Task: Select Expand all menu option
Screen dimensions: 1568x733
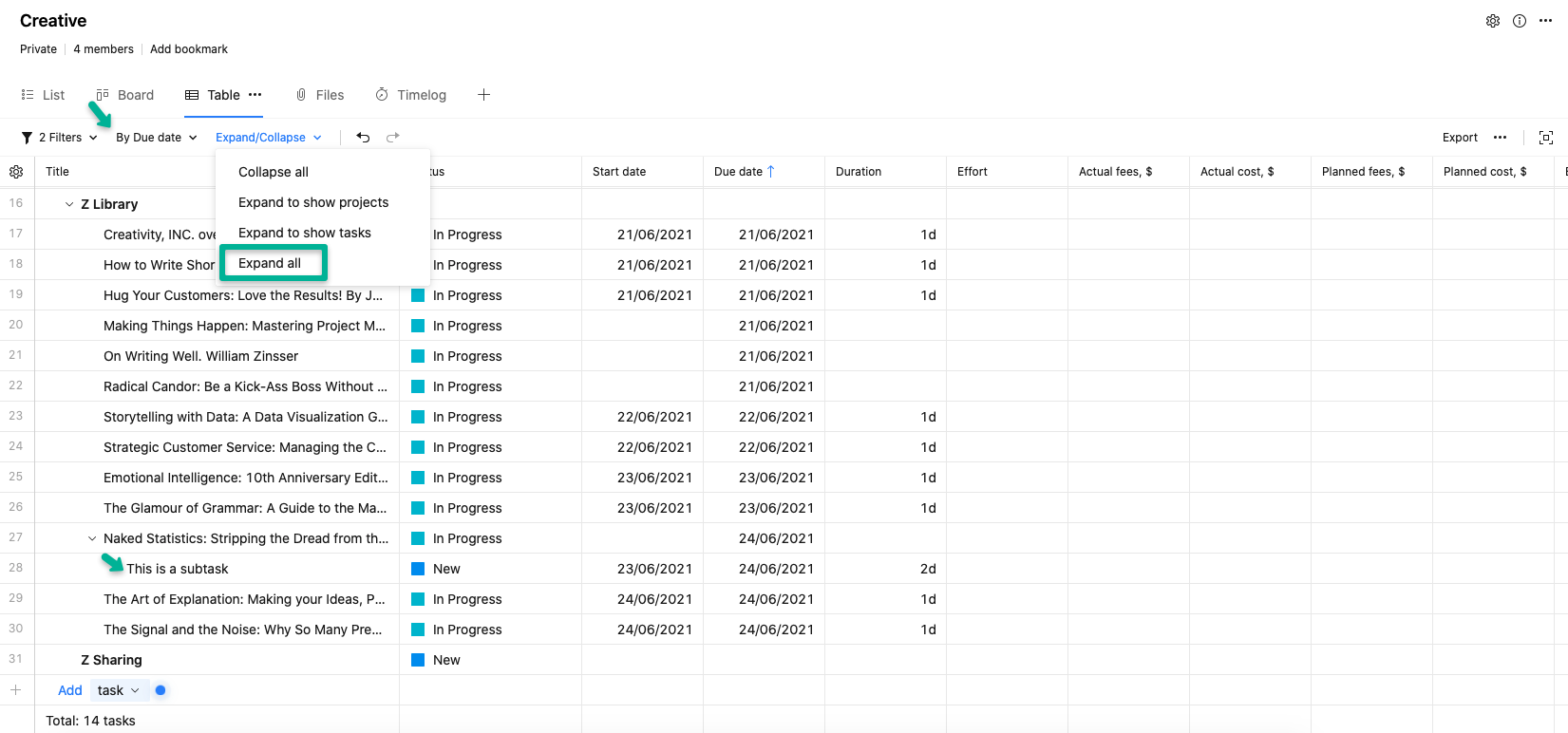Action: click(270, 263)
